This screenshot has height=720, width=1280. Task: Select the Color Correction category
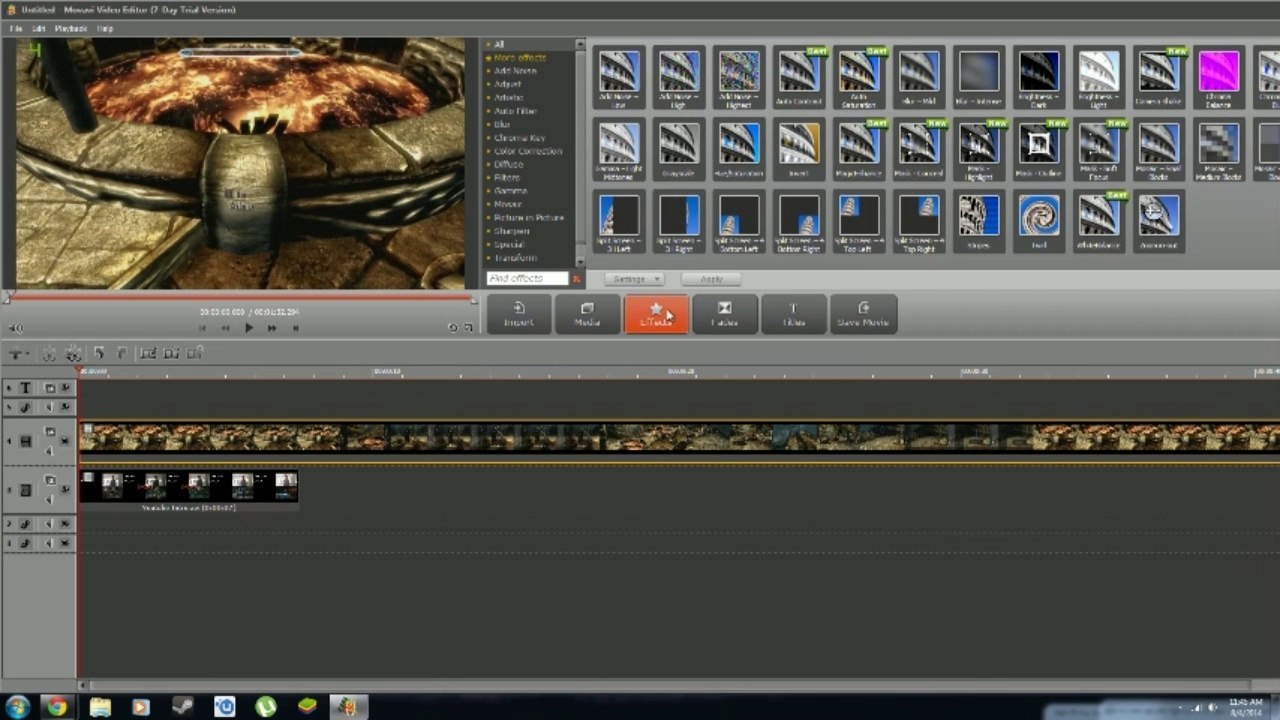(x=528, y=151)
